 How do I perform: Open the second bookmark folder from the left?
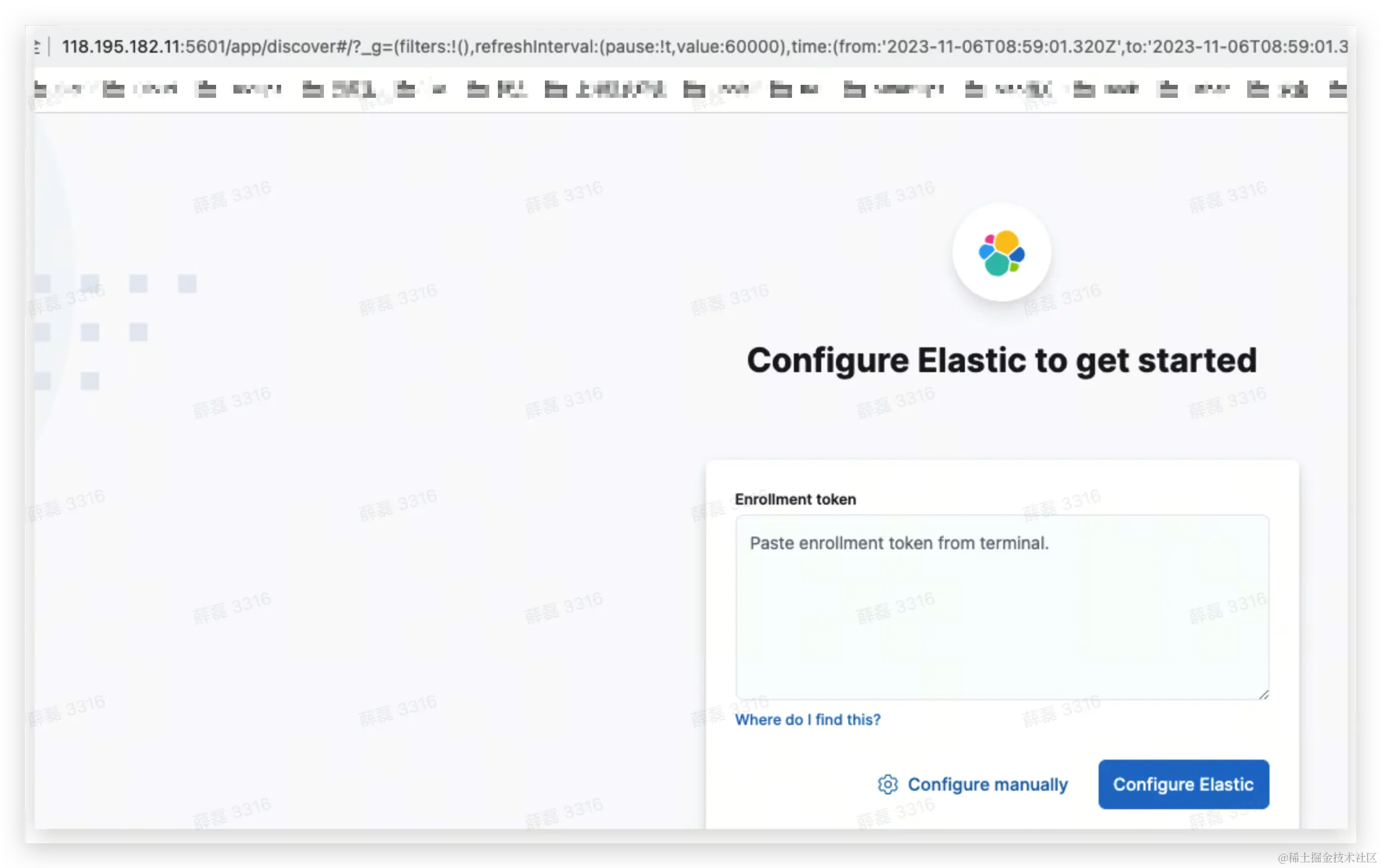[x=140, y=90]
